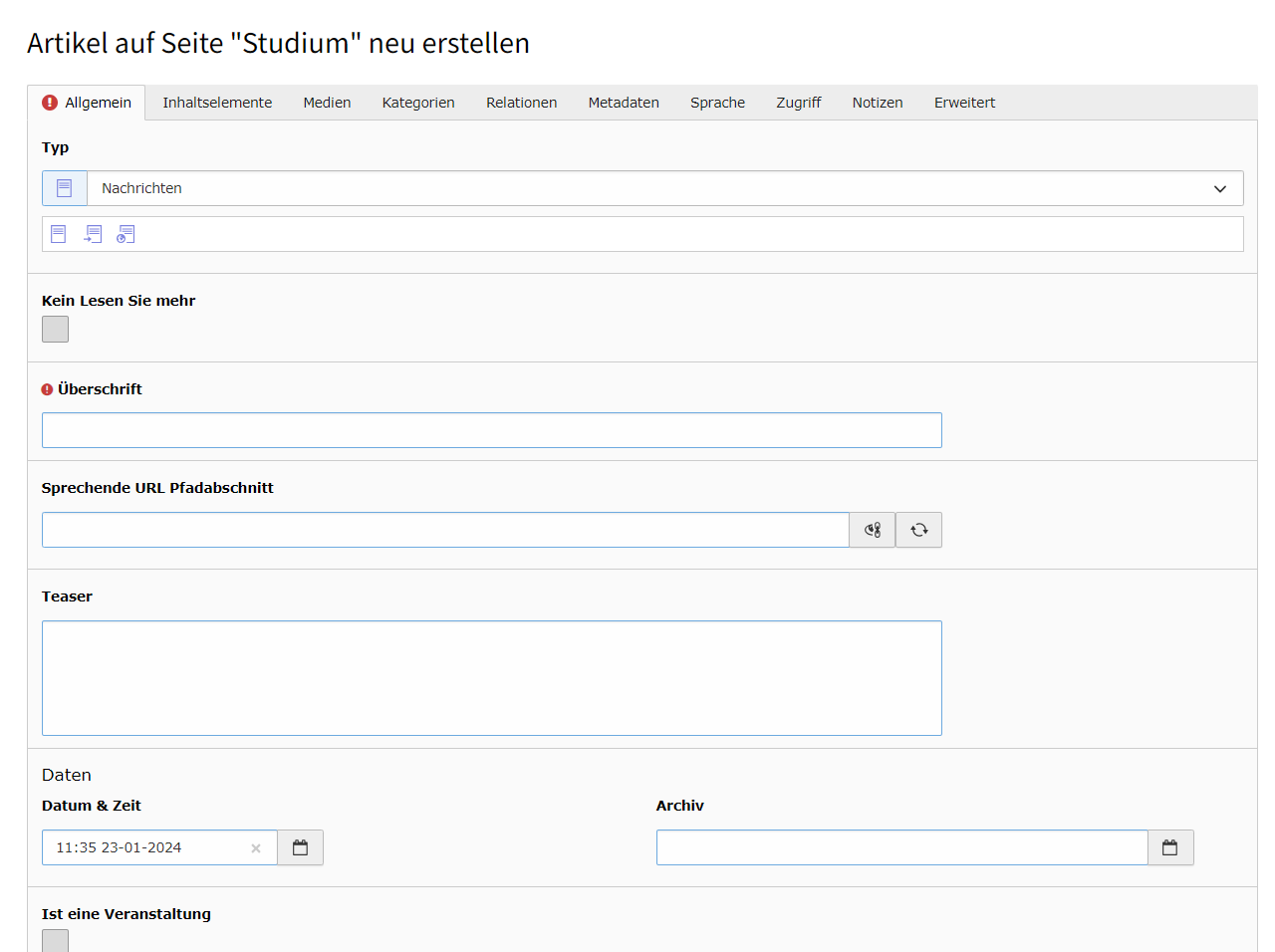Open calendar picker for Archiv
Image resolution: width=1275 pixels, height=952 pixels.
pyautogui.click(x=1170, y=847)
